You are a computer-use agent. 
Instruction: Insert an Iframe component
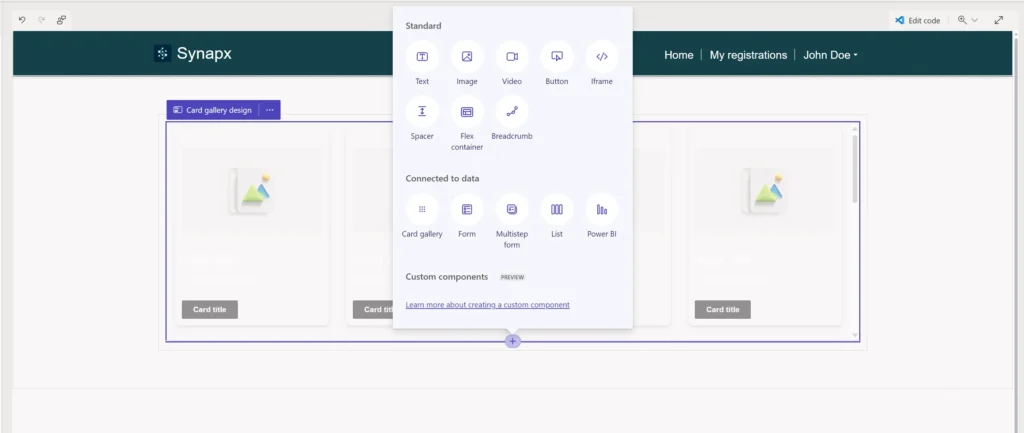click(602, 56)
